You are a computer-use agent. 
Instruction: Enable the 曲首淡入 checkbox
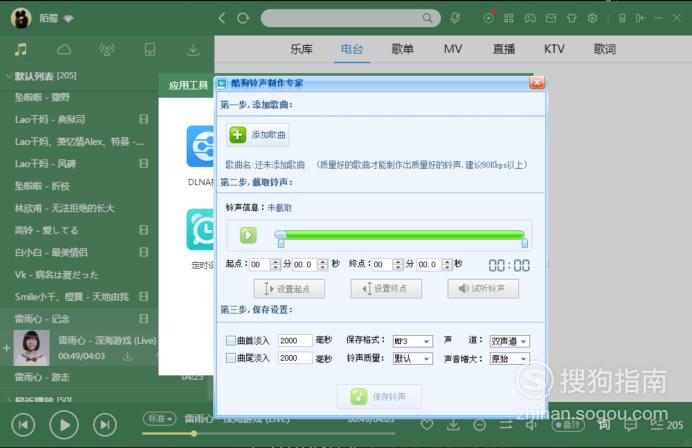(x=230, y=340)
